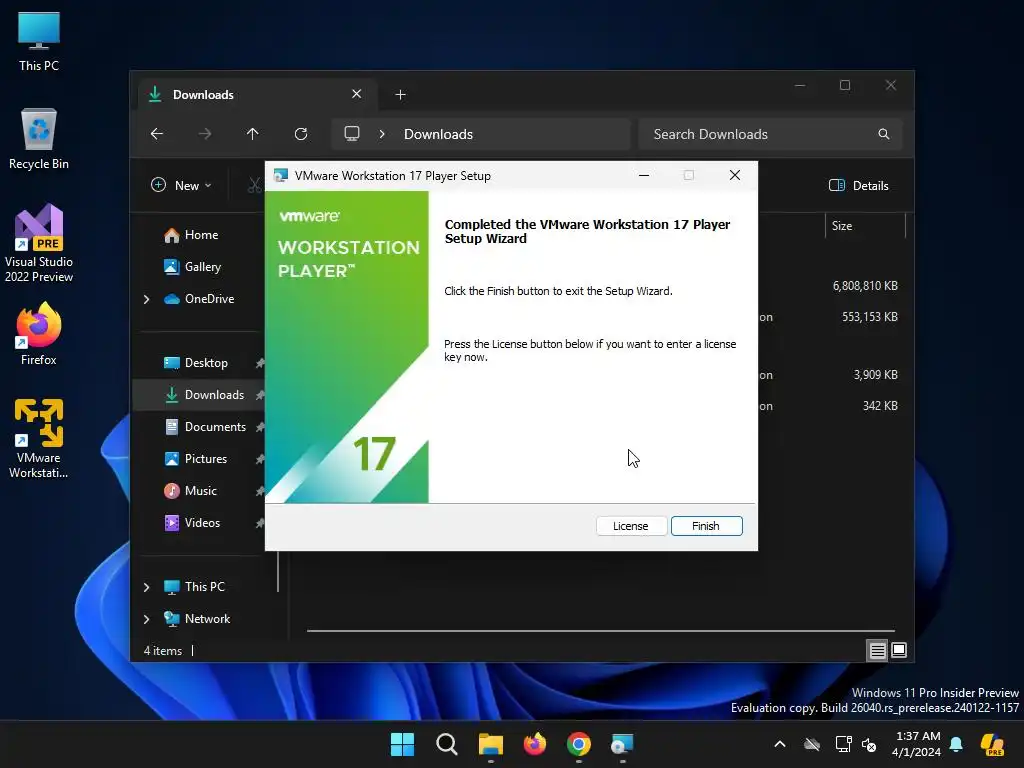1024x768 pixels.
Task: Go back in File Explorer
Action: (157, 134)
